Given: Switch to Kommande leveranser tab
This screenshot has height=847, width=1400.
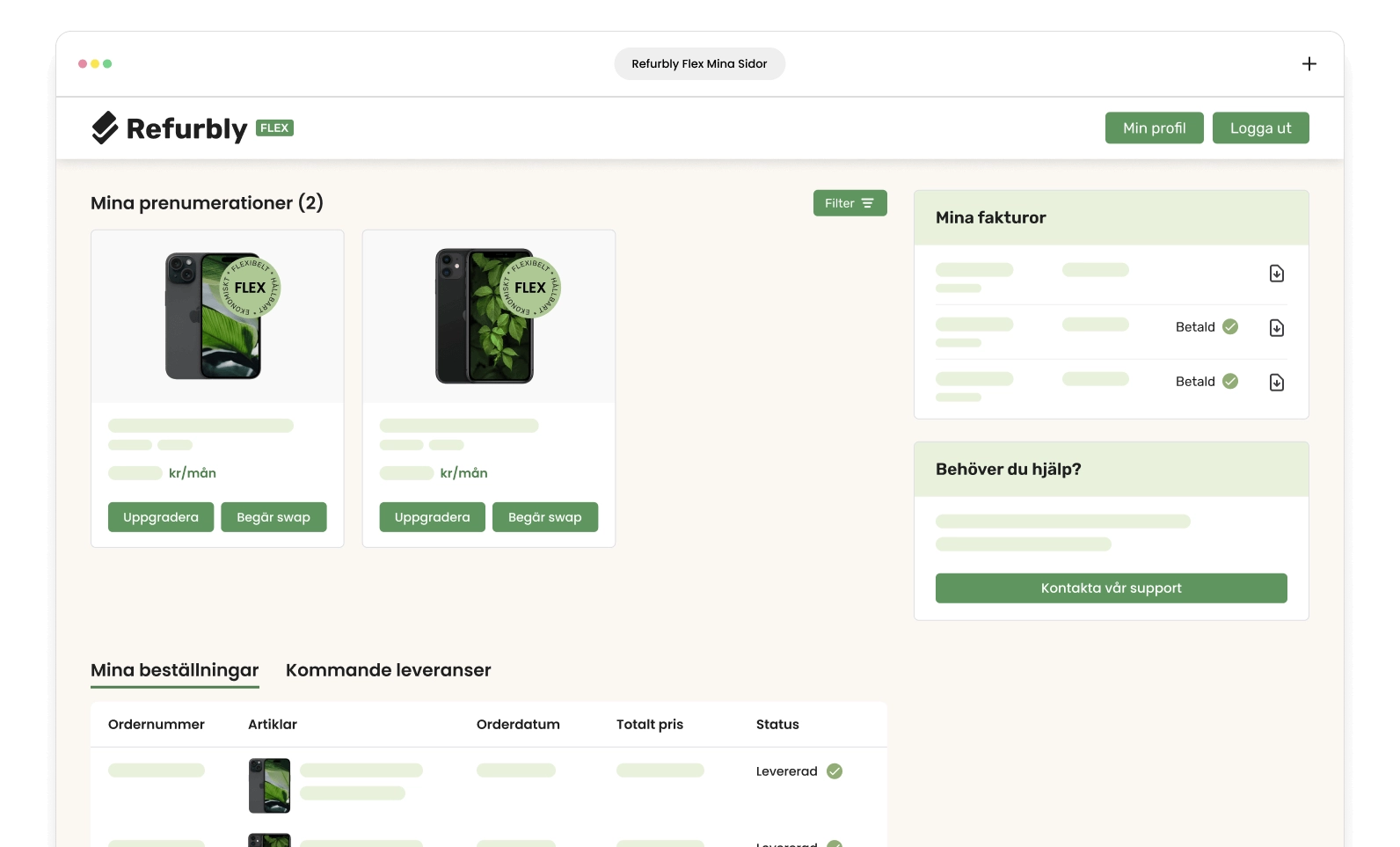Looking at the screenshot, I should tap(389, 670).
